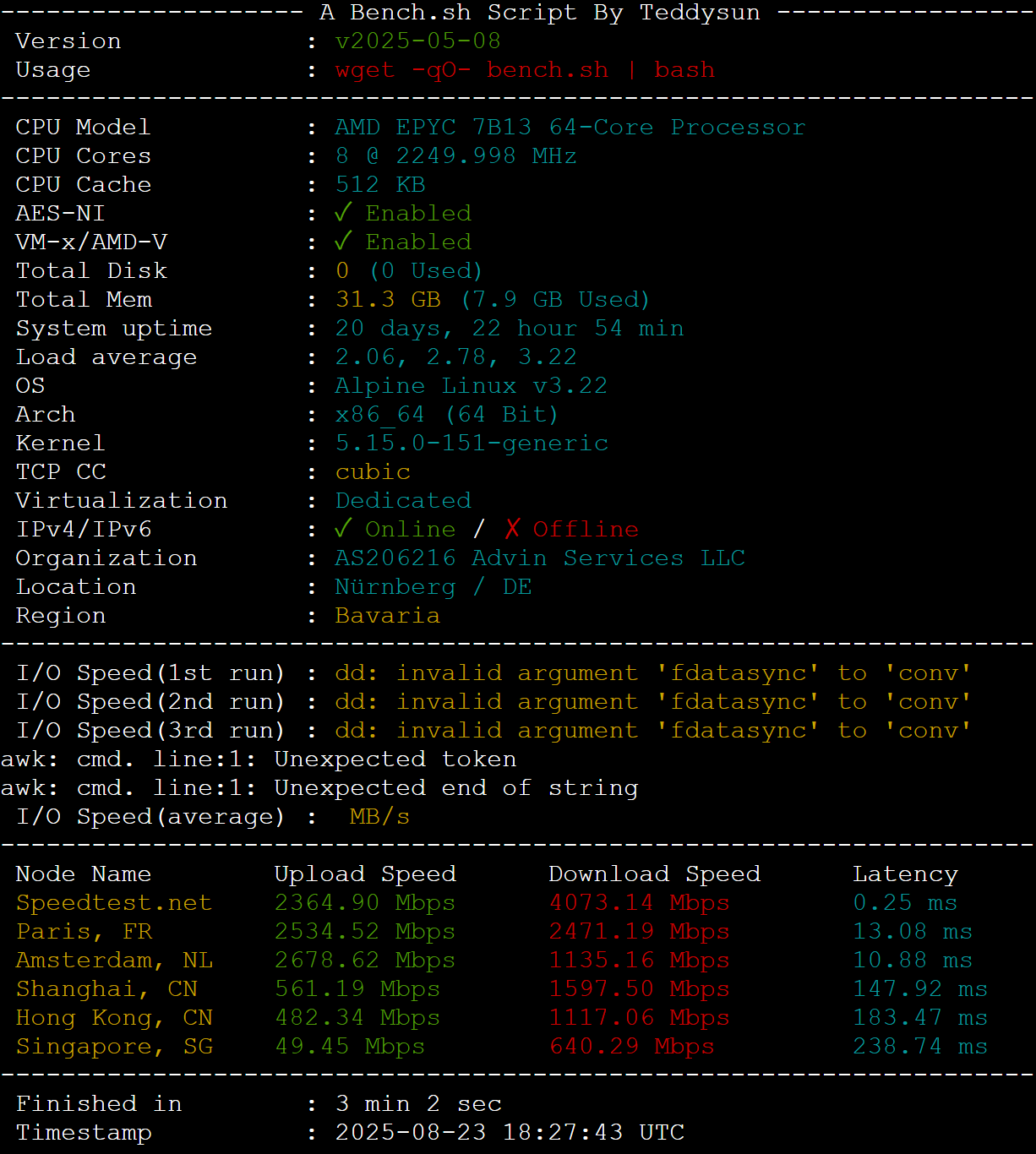Click the red X before Offline

[512, 529]
